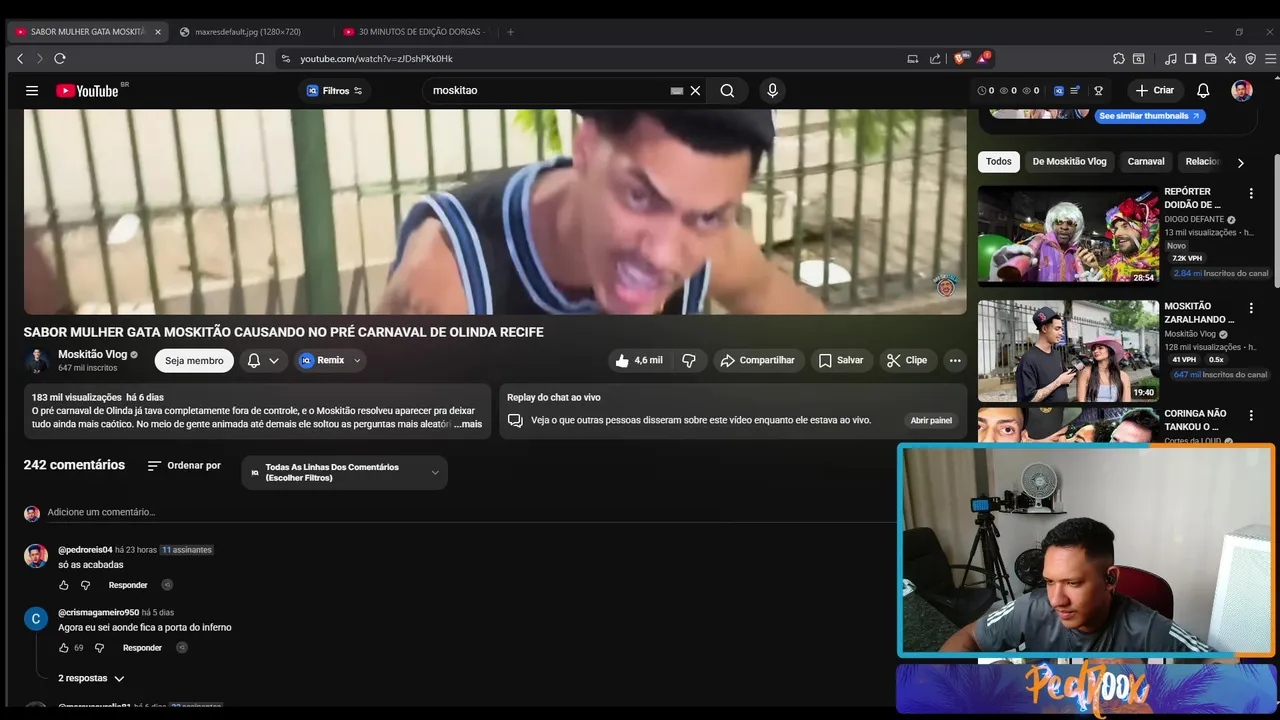Open the YouTube hamburger guide menu
This screenshot has width=1280, height=720.
pos(32,91)
